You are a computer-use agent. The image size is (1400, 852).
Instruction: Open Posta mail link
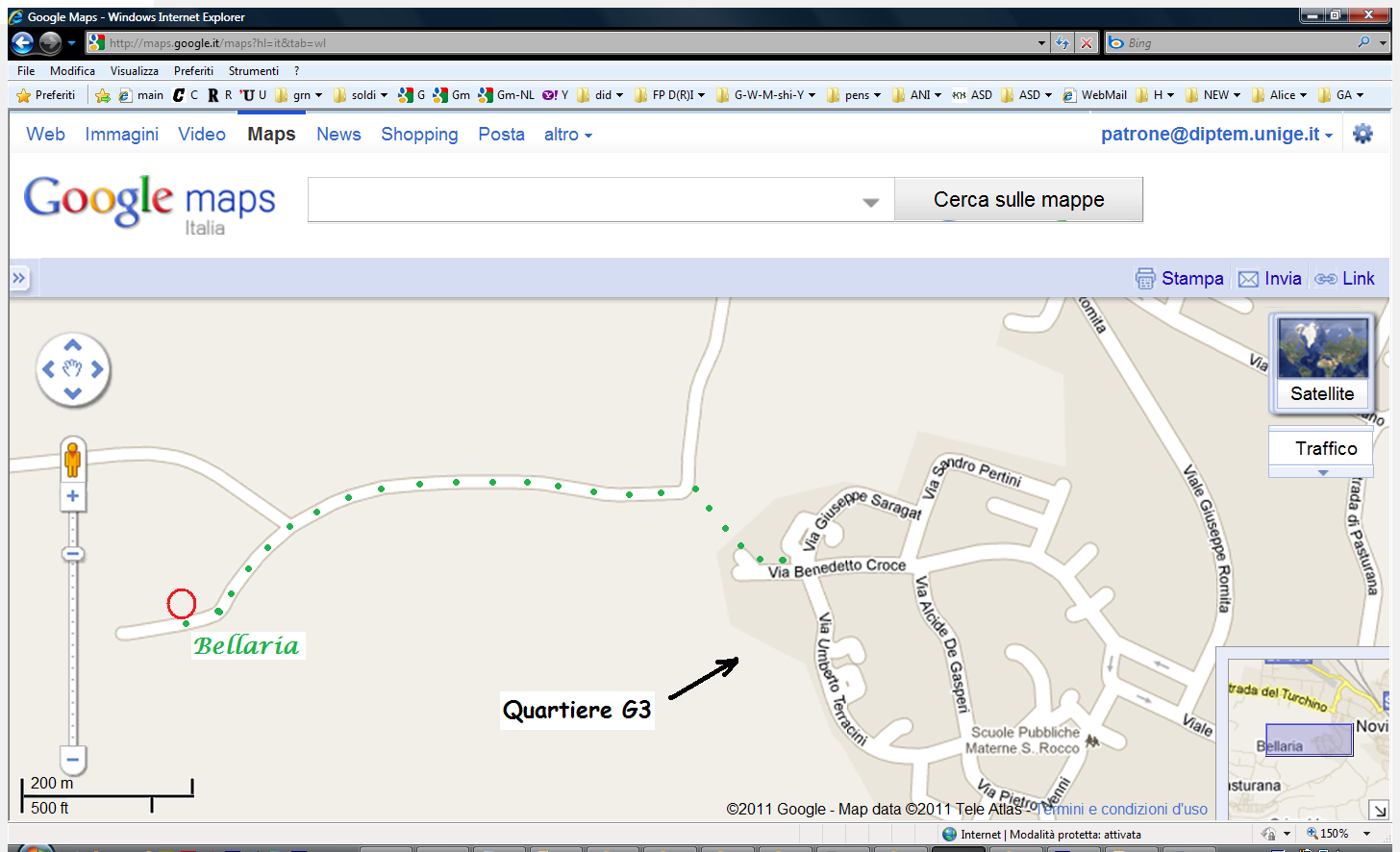[501, 134]
